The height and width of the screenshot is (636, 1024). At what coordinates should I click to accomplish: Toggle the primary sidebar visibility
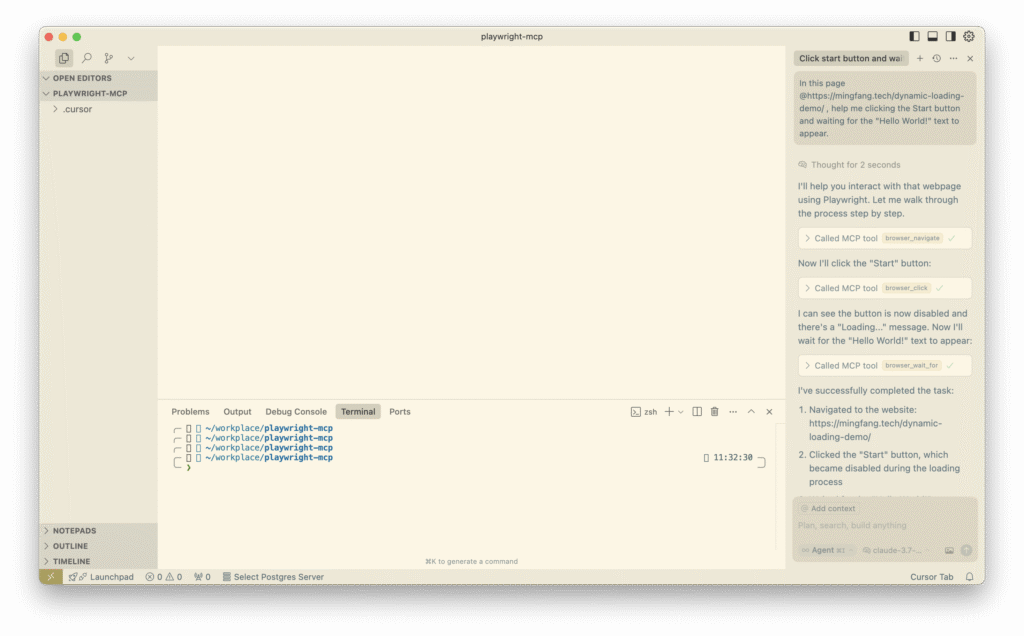(913, 35)
